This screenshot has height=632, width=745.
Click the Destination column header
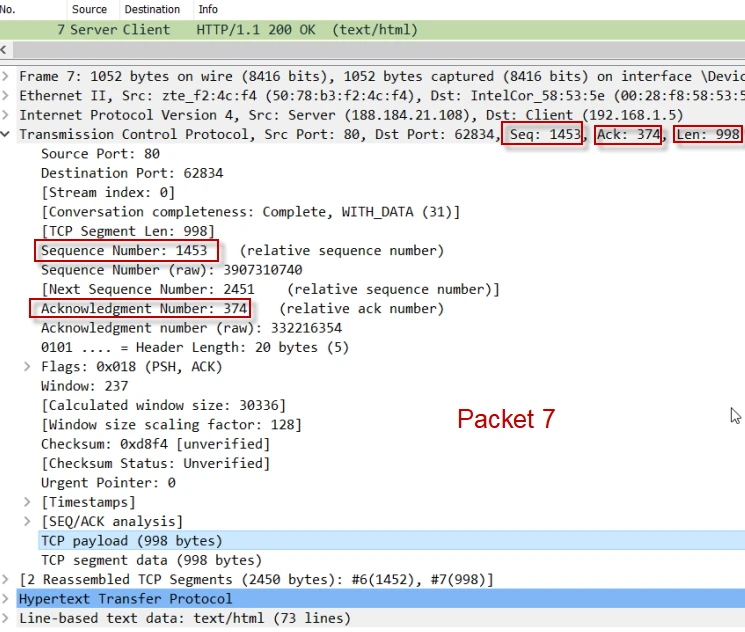[152, 9]
